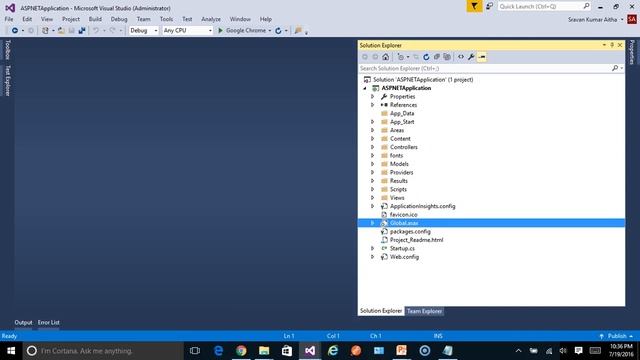Open the Project menu
Screen dimensions: 640x360
(71, 19)
